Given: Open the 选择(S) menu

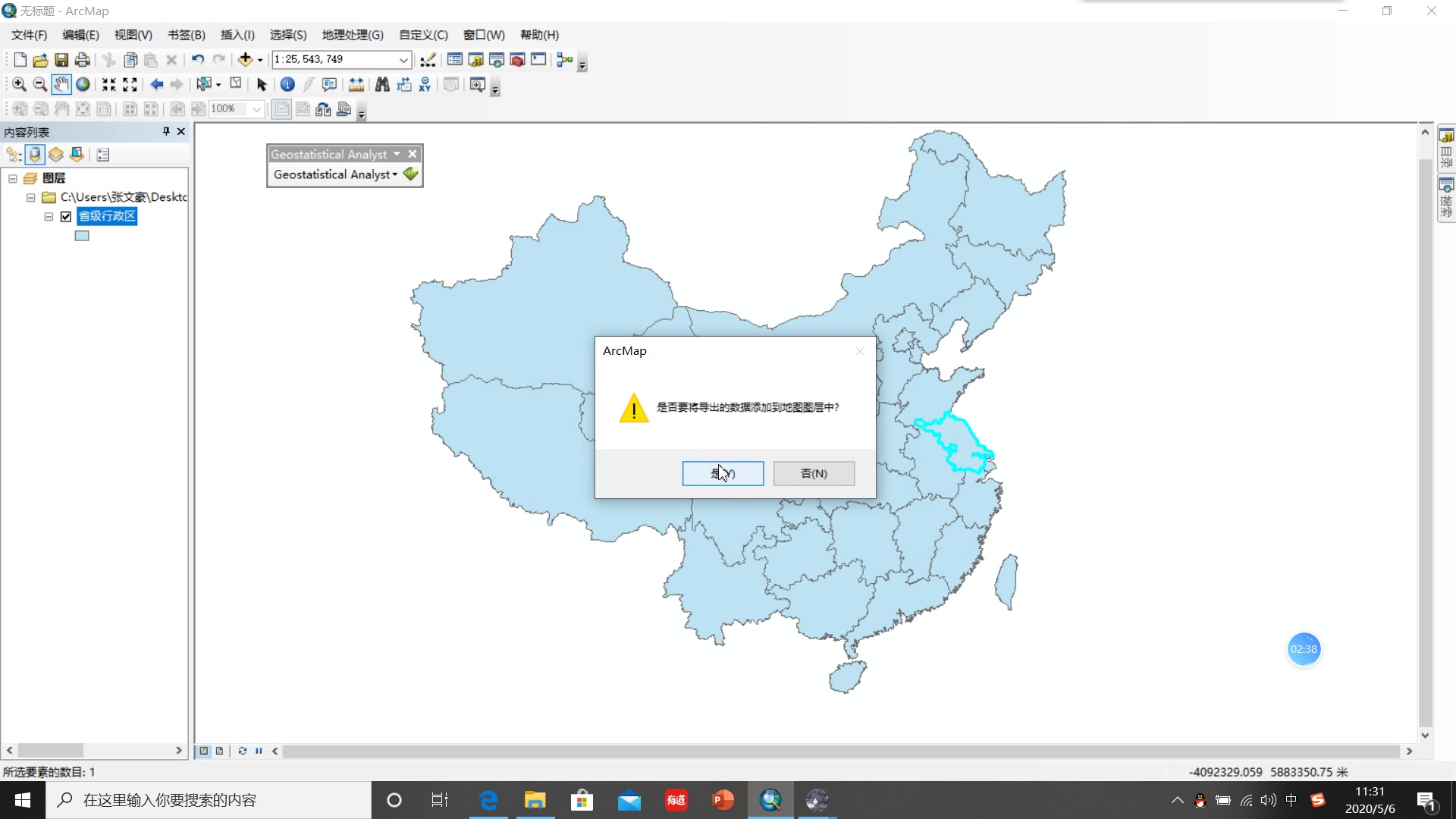Looking at the screenshot, I should pos(288,35).
